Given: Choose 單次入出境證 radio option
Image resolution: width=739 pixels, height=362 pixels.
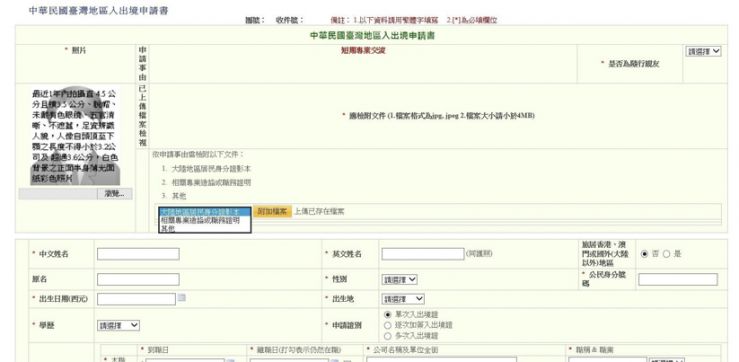Looking at the screenshot, I should [388, 314].
